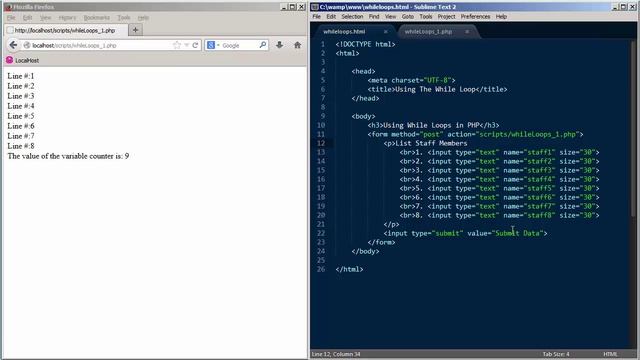Open Sublime Text Edit menu
The height and width of the screenshot is (360, 640).
pos(331,17)
